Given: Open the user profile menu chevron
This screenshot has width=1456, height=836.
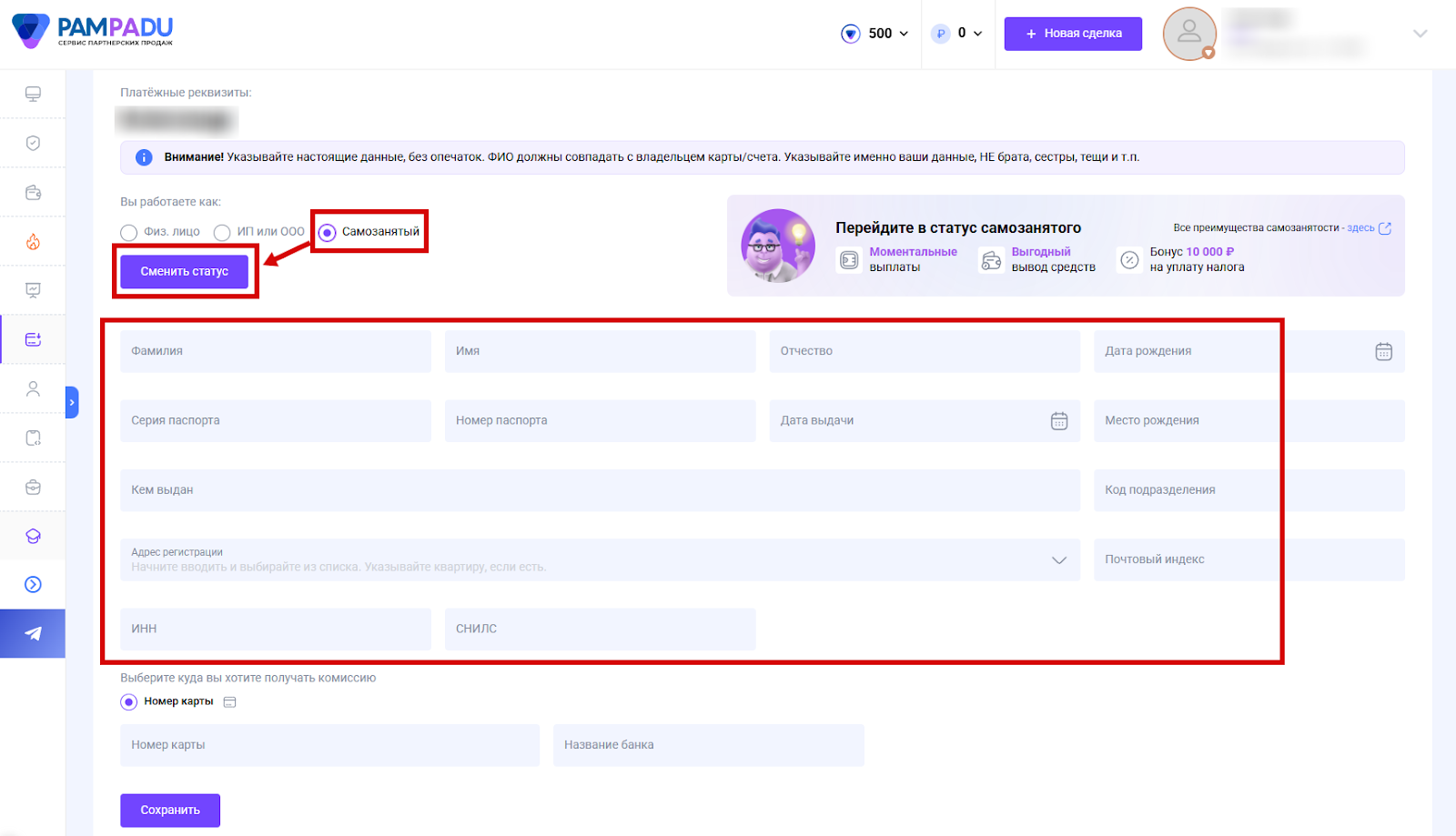Looking at the screenshot, I should click(1420, 34).
